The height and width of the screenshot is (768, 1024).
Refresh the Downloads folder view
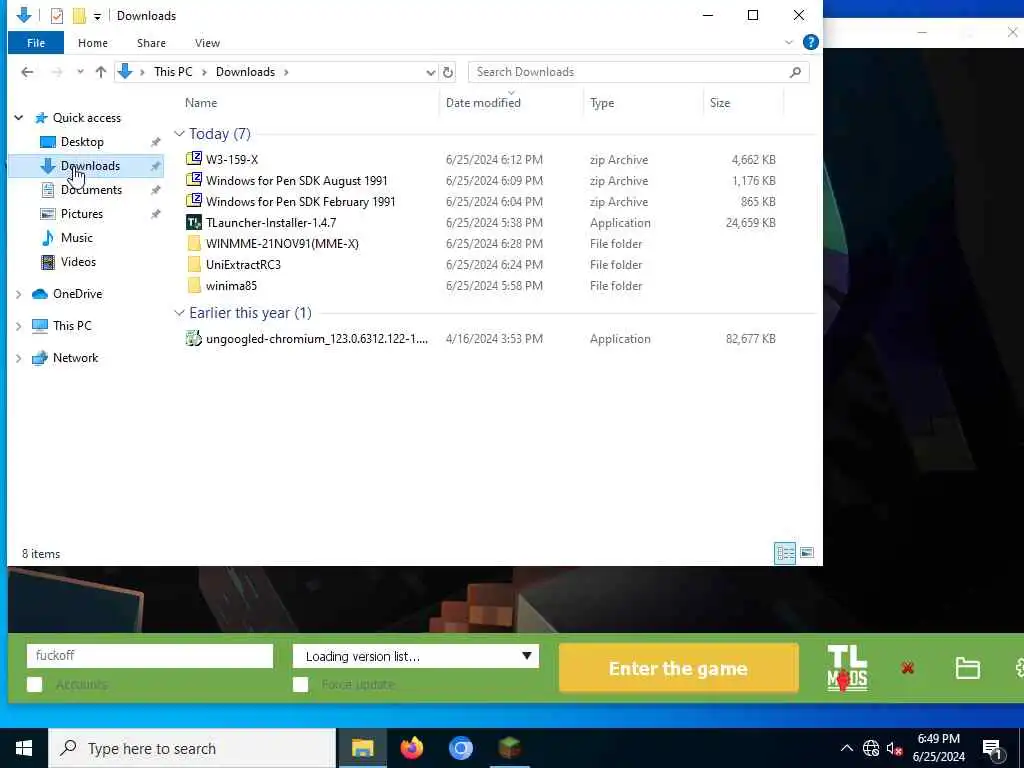(448, 72)
